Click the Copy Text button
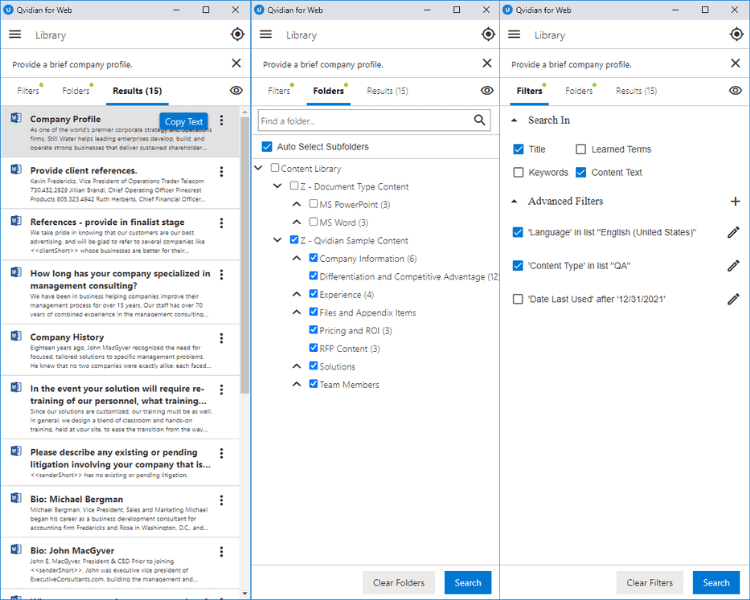 [184, 122]
